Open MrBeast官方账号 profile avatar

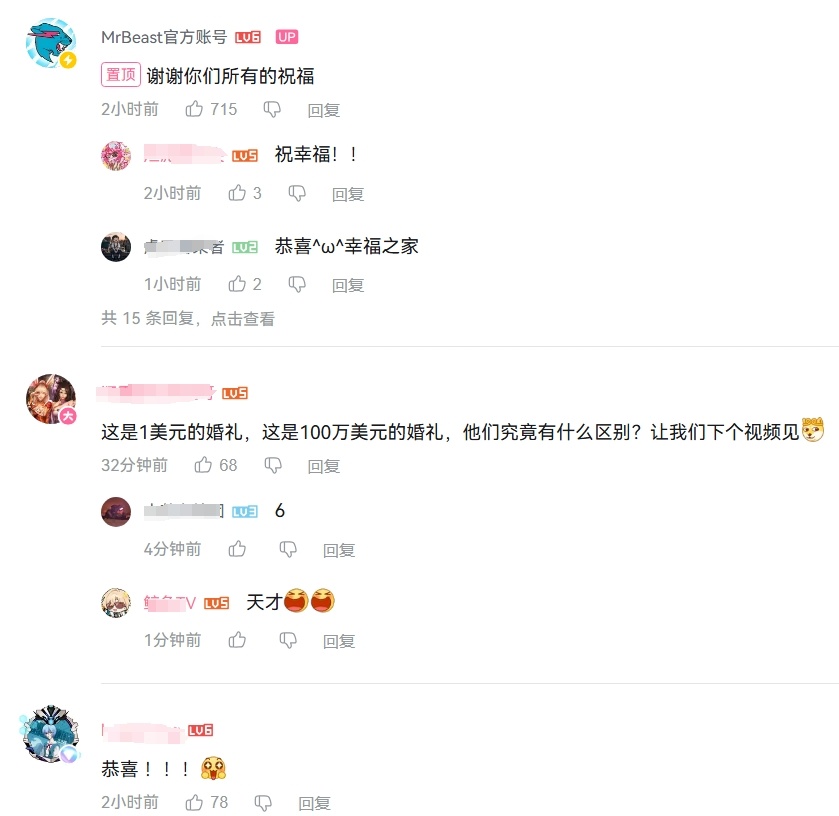click(x=51, y=43)
